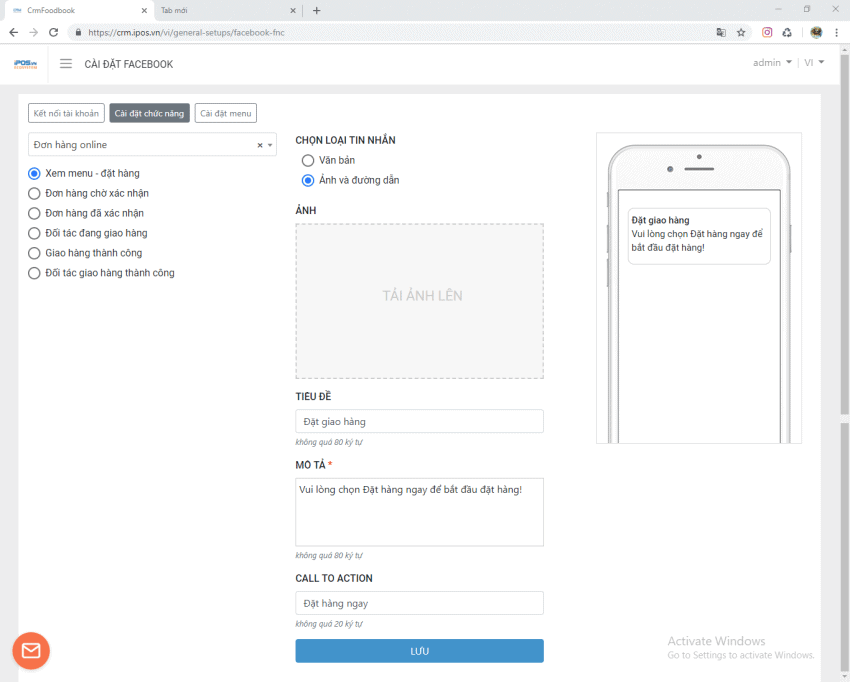Open the Instagram browser extension

pyautogui.click(x=767, y=32)
